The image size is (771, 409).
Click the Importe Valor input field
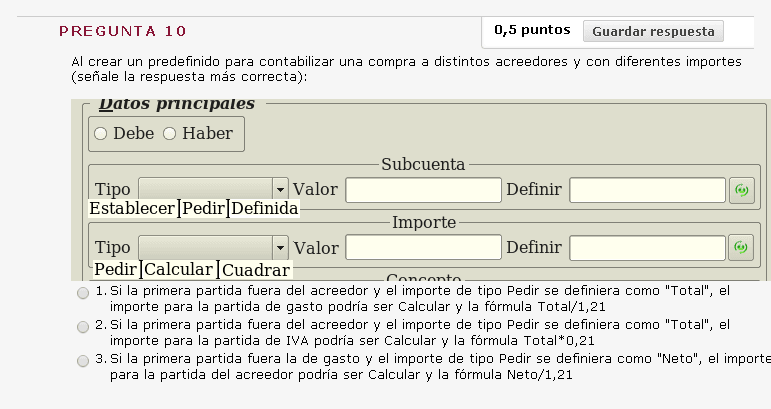(423, 247)
